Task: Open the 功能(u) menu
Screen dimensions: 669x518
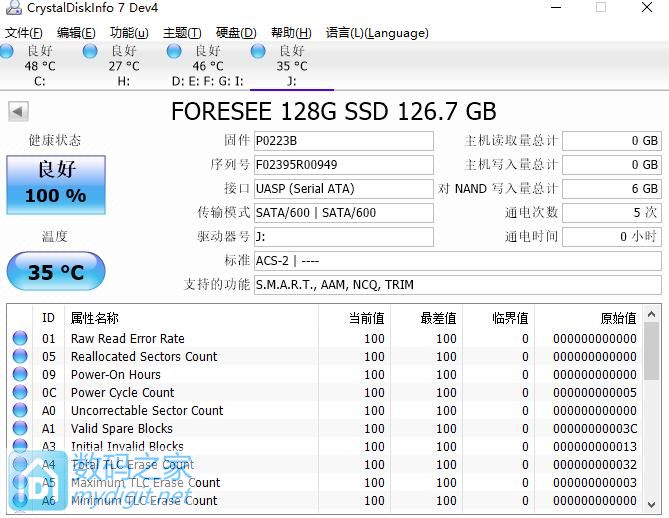Action: click(129, 33)
